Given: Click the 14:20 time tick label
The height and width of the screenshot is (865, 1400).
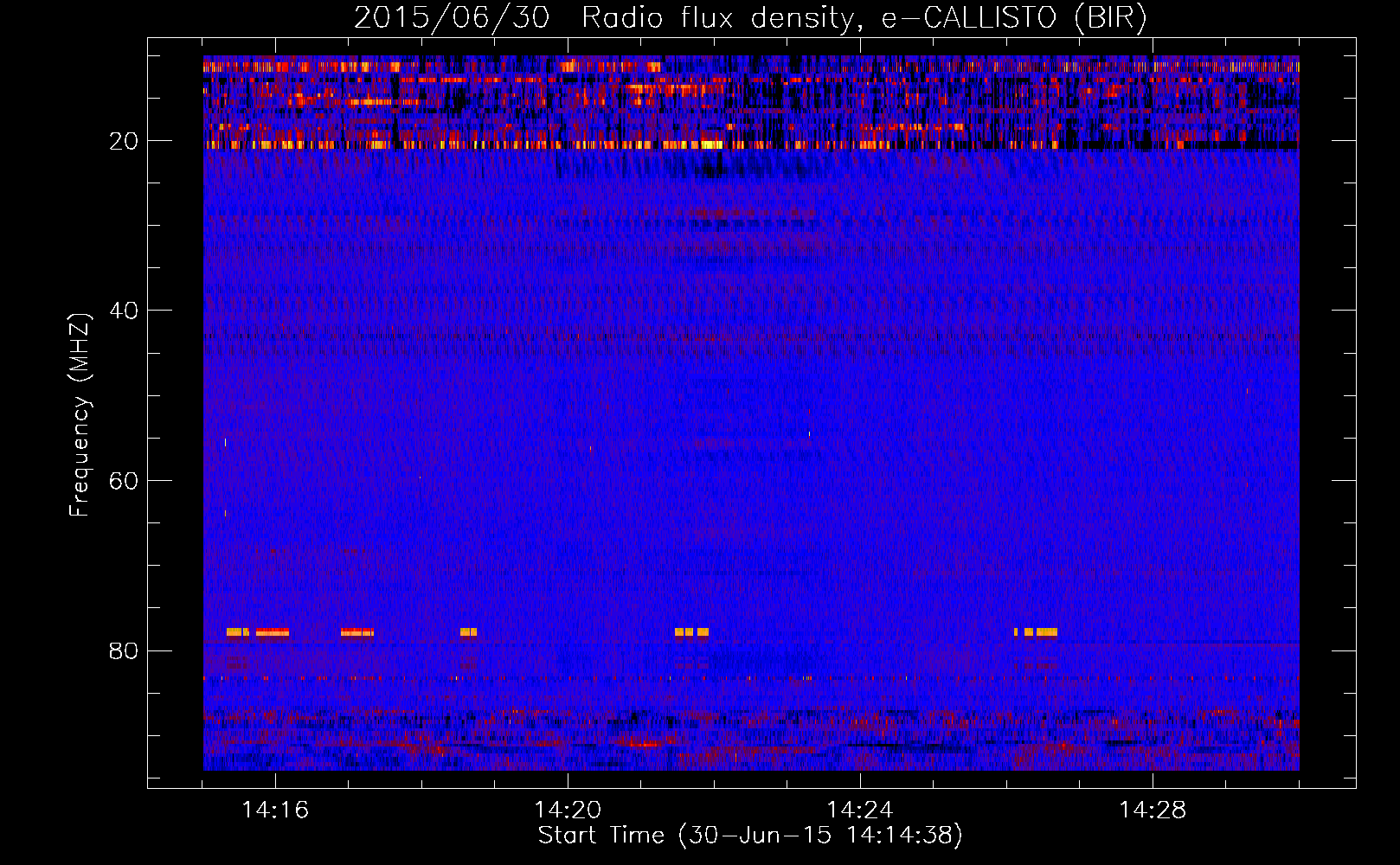Looking at the screenshot, I should (x=568, y=811).
